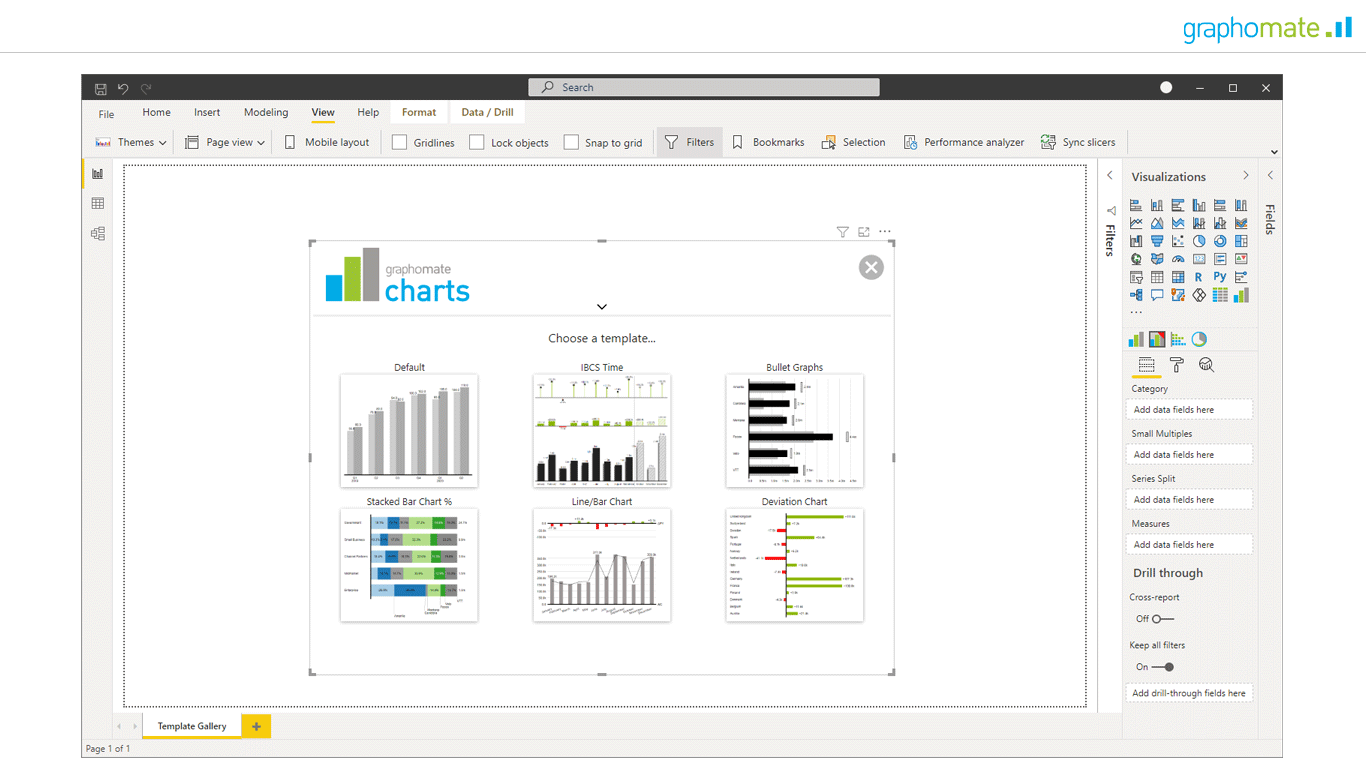Open the File menu

[x=106, y=114]
